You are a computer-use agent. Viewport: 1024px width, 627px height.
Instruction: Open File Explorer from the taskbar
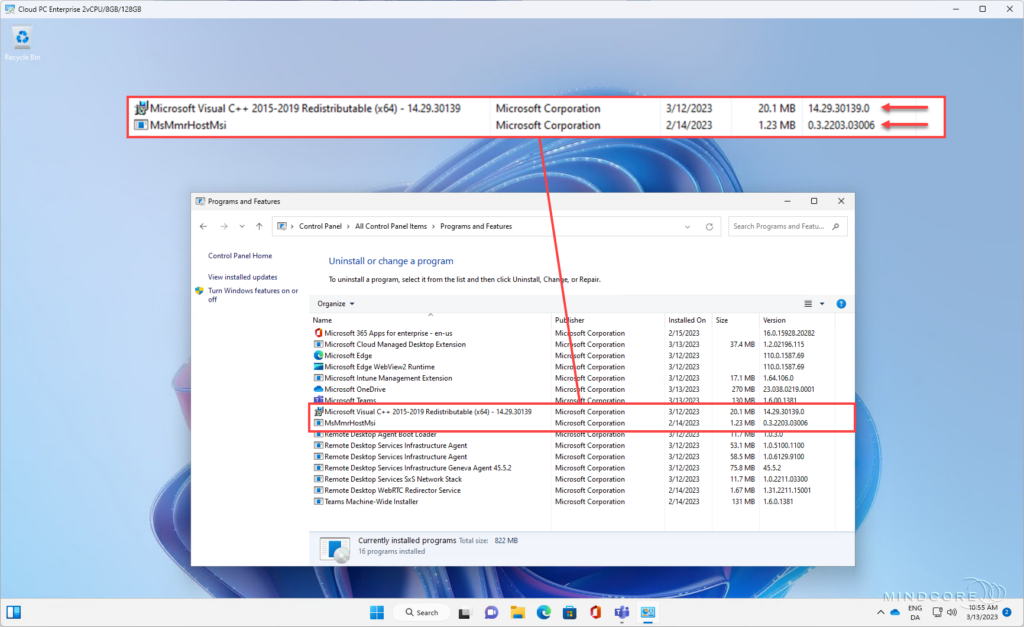point(518,612)
